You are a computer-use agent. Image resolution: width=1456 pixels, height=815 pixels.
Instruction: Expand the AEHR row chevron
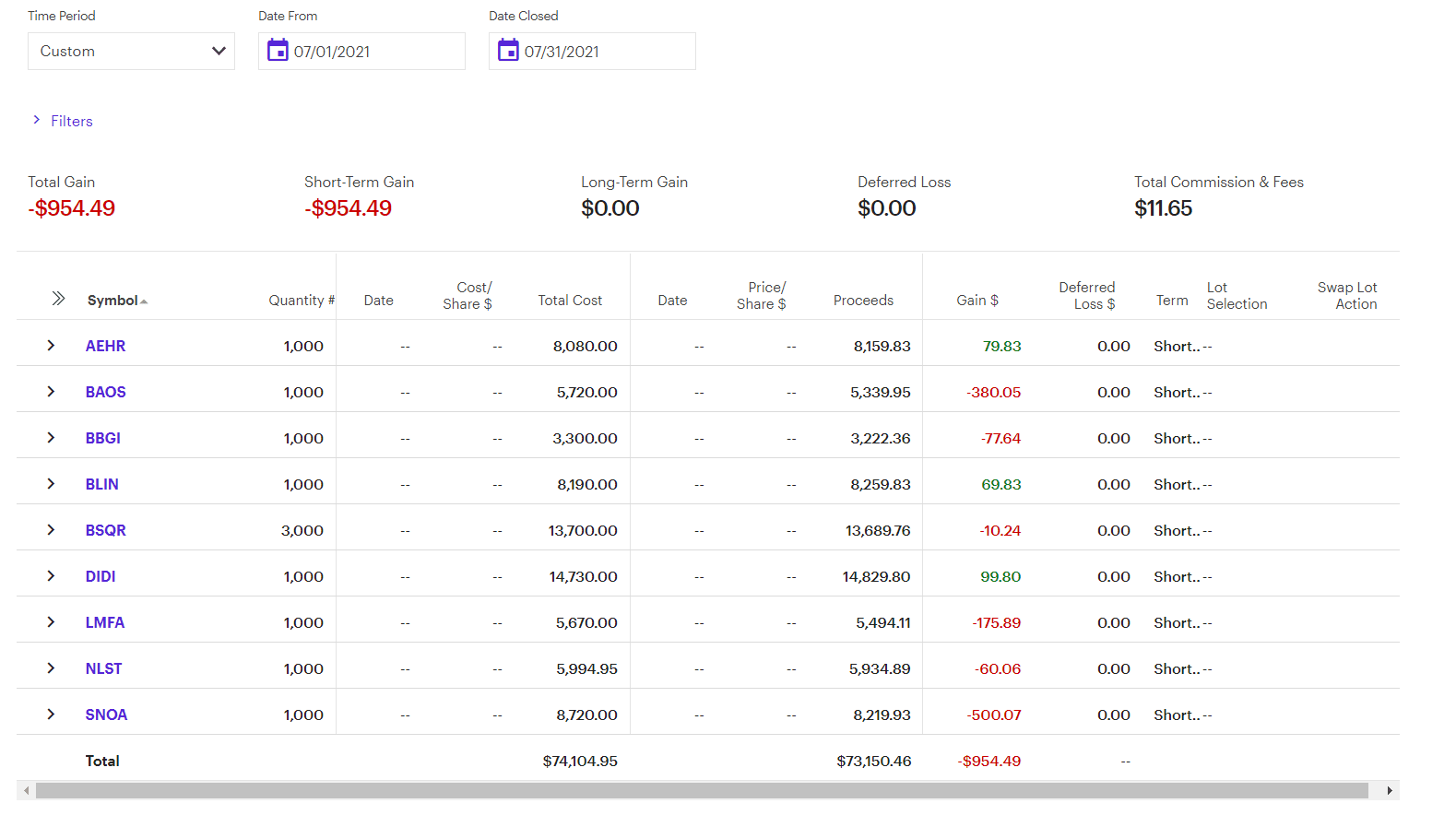pos(51,346)
